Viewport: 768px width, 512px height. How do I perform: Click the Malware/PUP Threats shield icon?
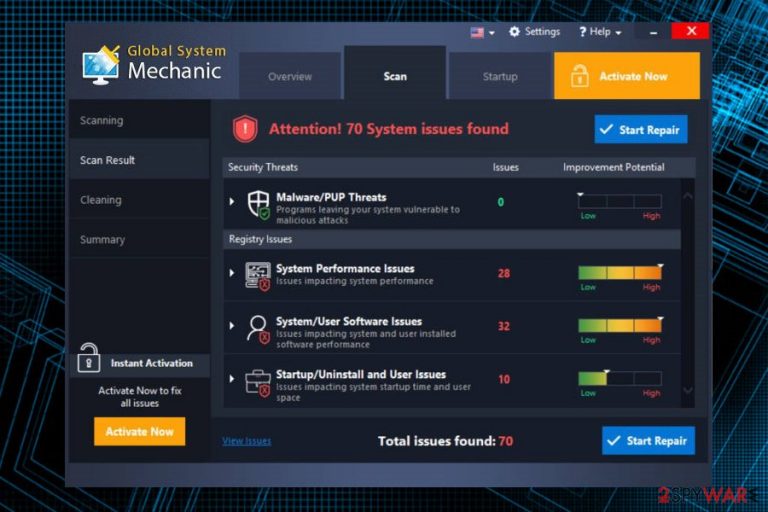pyautogui.click(x=258, y=205)
